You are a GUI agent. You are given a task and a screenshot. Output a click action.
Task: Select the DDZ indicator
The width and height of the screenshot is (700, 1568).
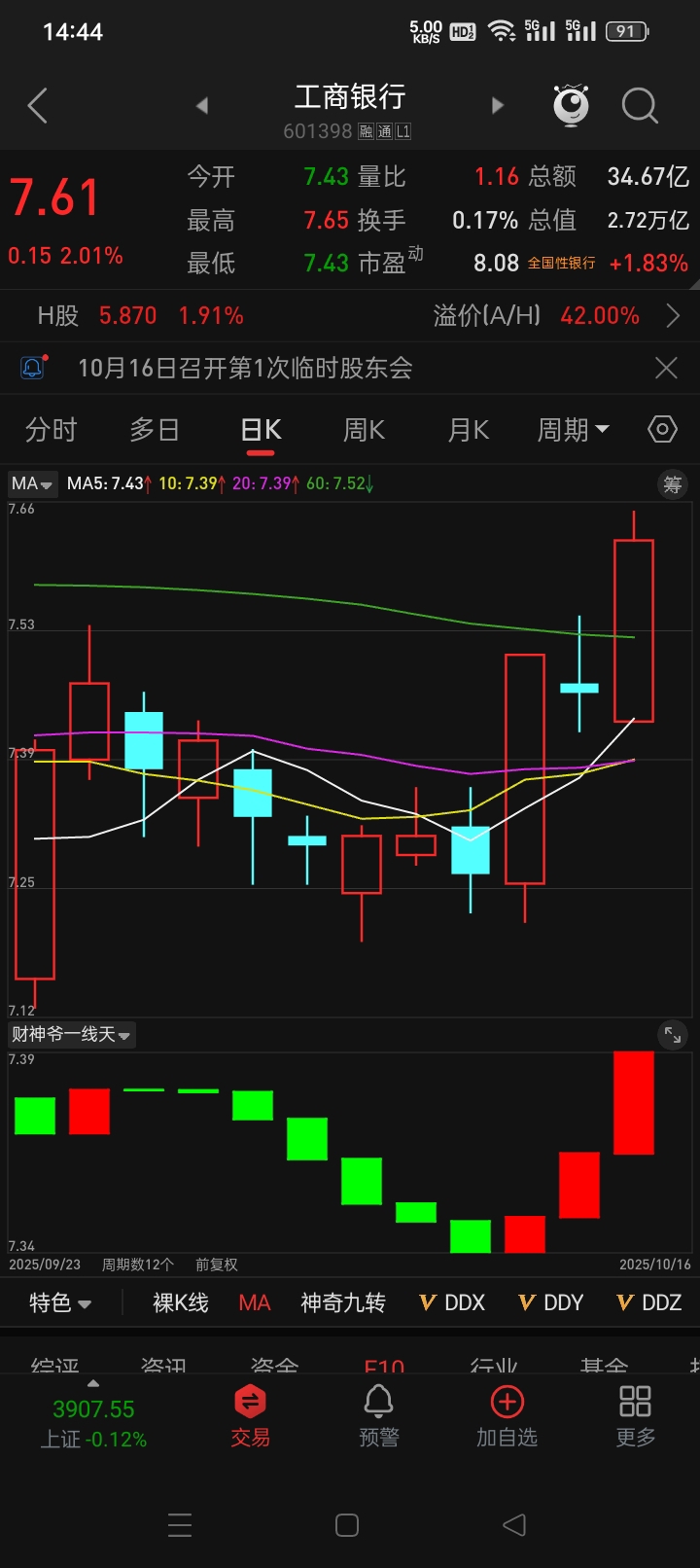pos(649,1302)
